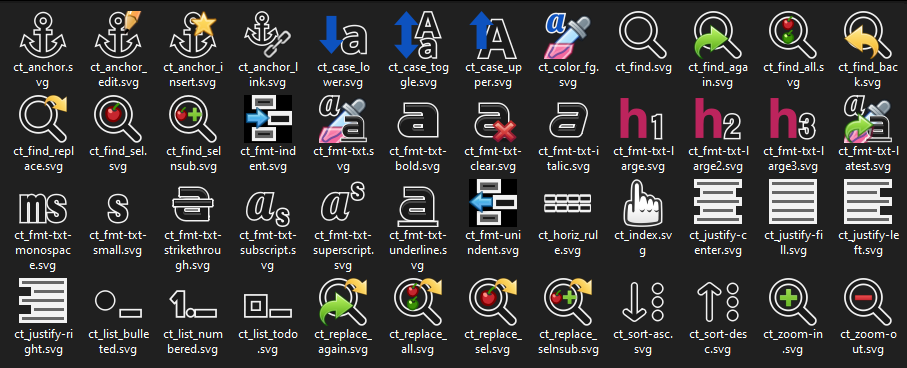Select the ct_color_fg.svg color dropper icon
907x368 pixels.
[x=567, y=35]
